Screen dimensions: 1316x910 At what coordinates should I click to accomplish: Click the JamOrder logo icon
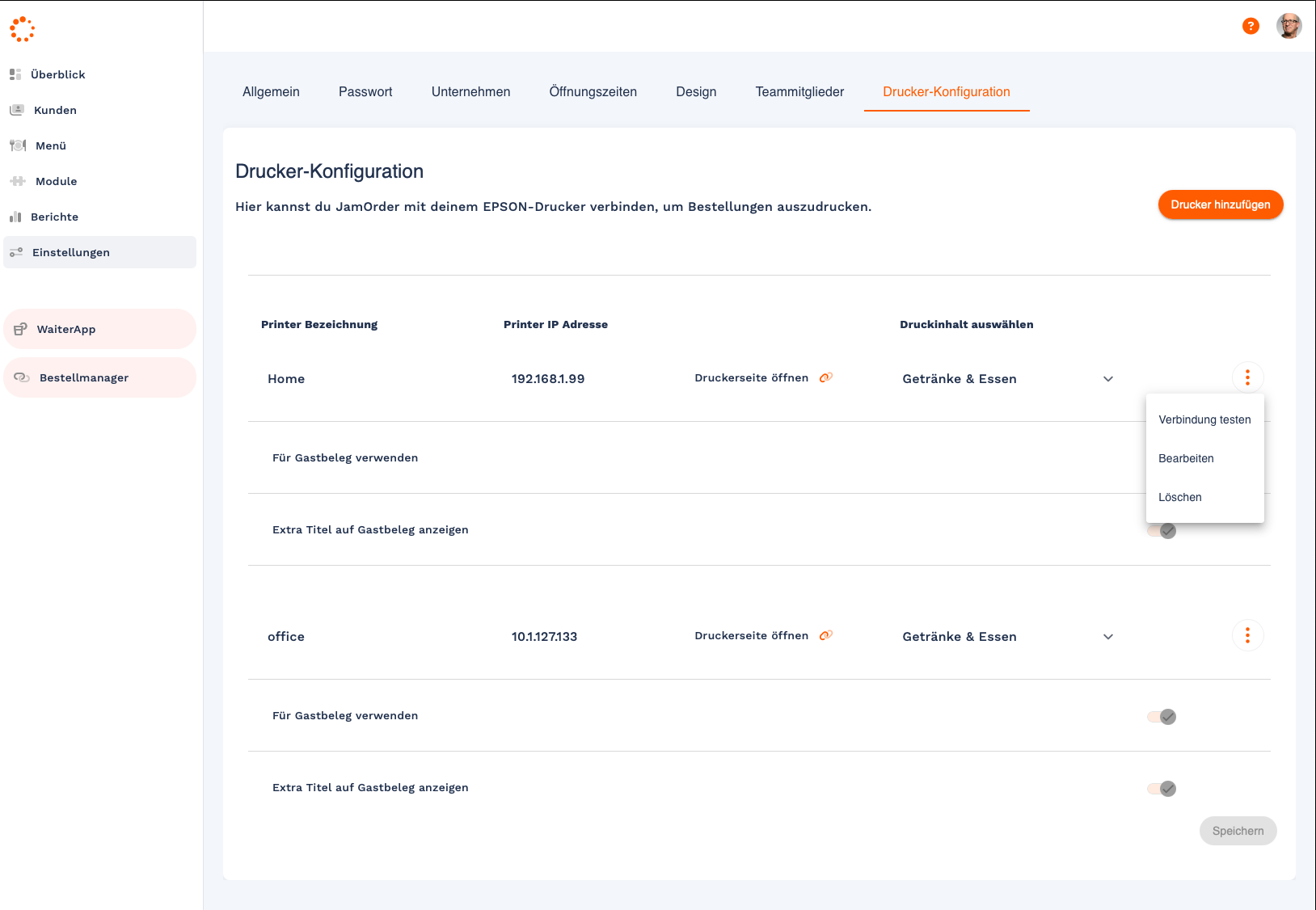click(23, 29)
